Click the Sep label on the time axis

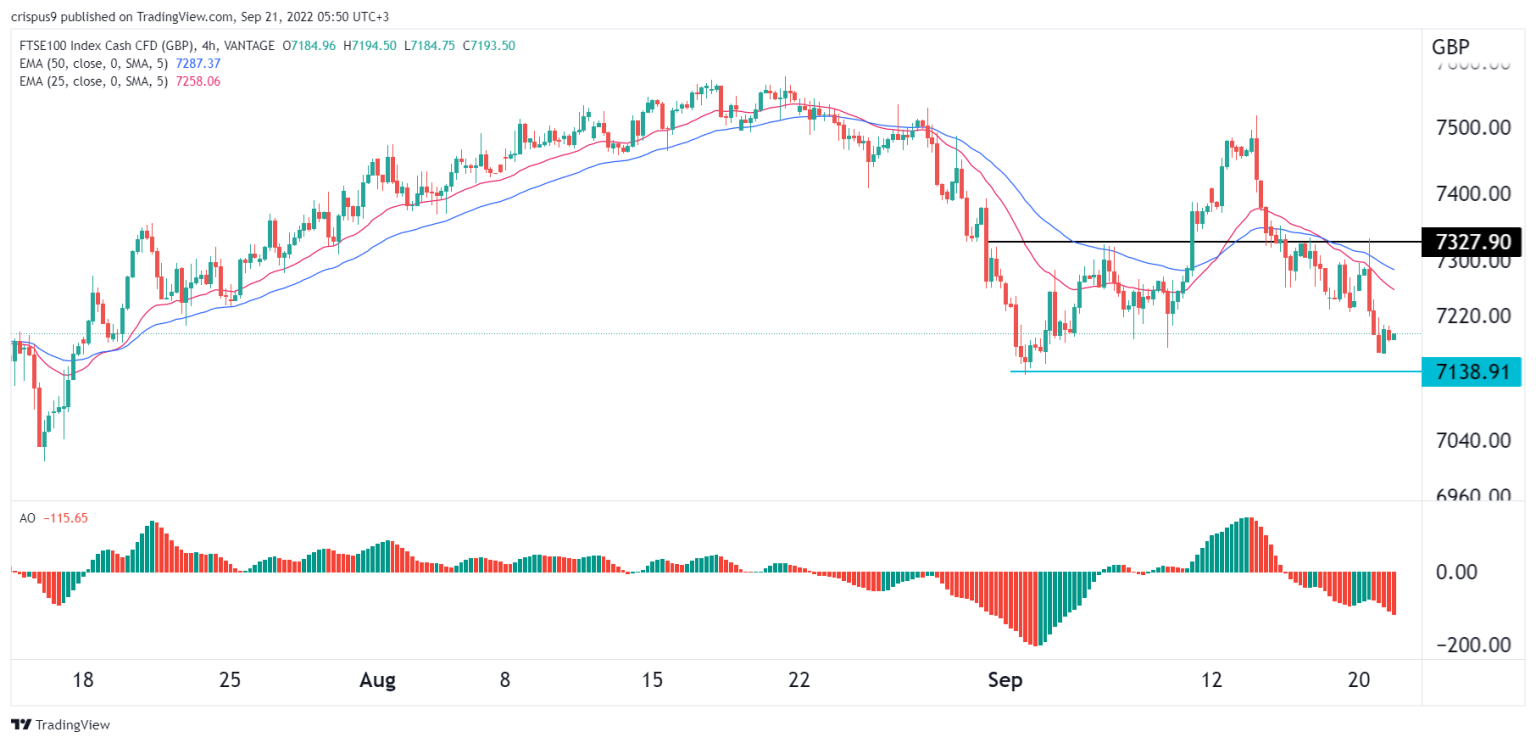tap(1006, 679)
